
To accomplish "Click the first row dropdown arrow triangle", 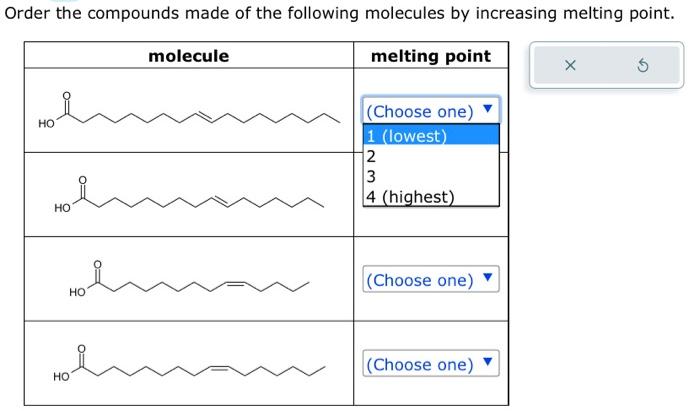I will (488, 108).
